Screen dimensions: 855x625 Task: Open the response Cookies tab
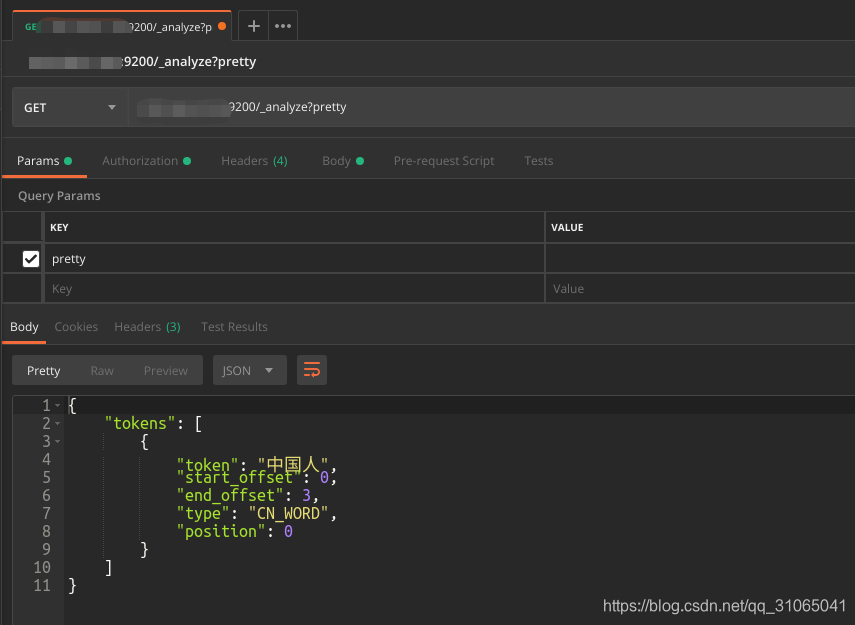76,327
